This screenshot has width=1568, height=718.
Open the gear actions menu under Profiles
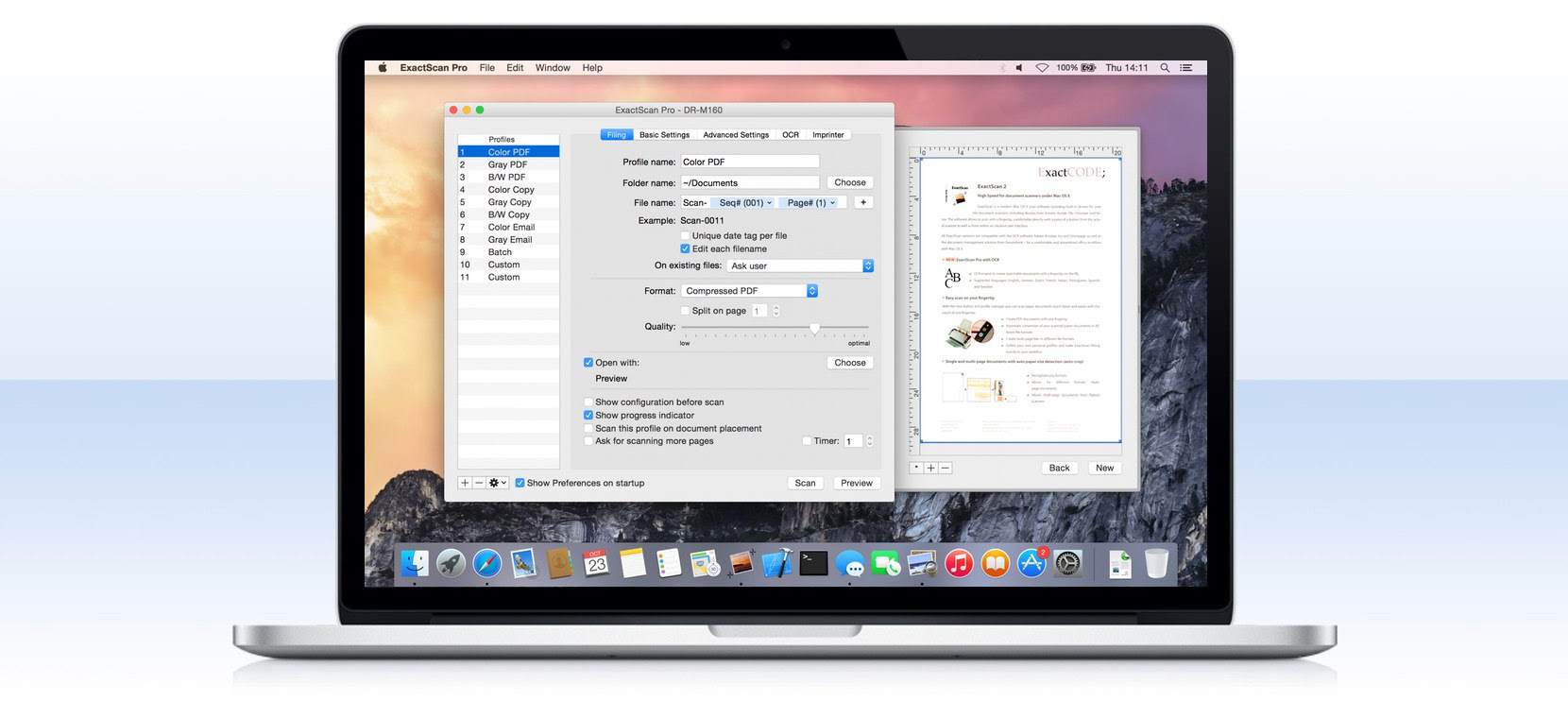pos(497,483)
